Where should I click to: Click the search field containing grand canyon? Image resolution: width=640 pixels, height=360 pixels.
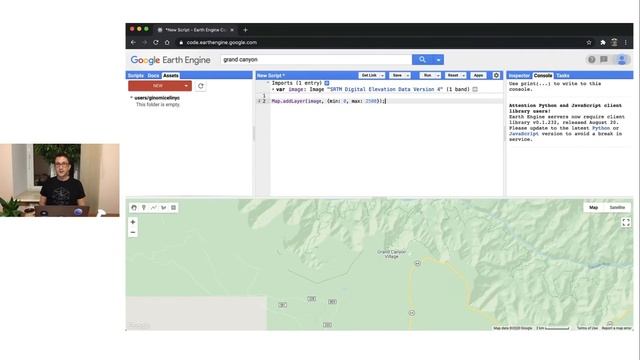click(316, 60)
